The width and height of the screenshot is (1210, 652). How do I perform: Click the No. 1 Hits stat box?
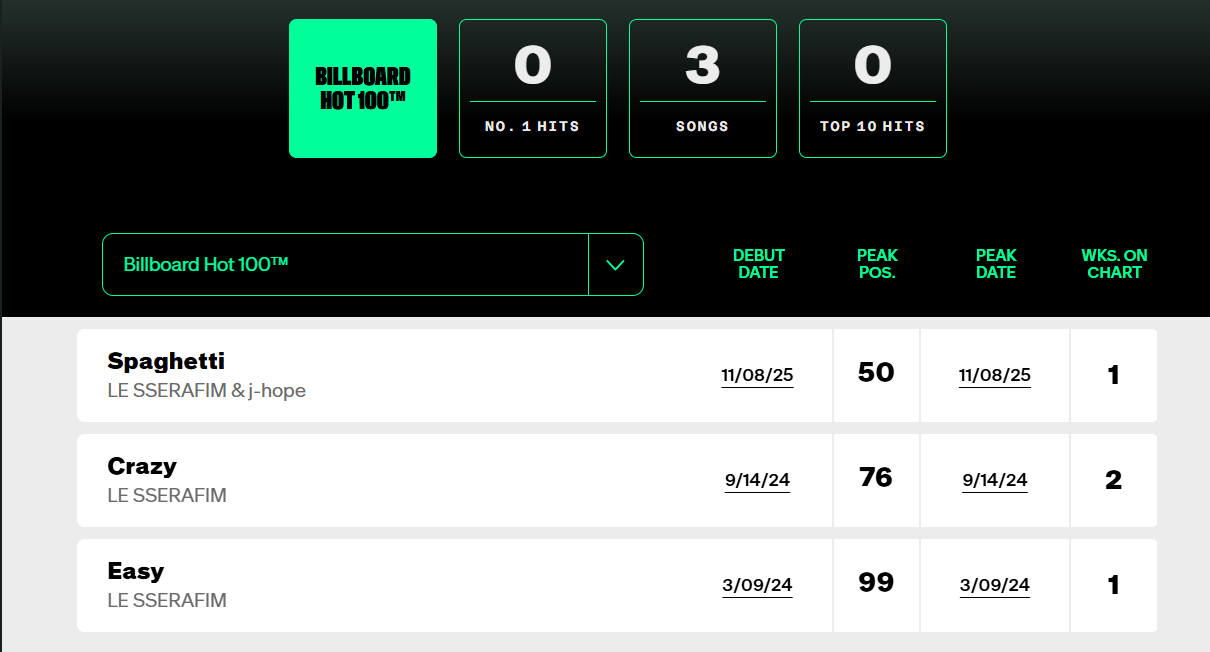(x=533, y=89)
